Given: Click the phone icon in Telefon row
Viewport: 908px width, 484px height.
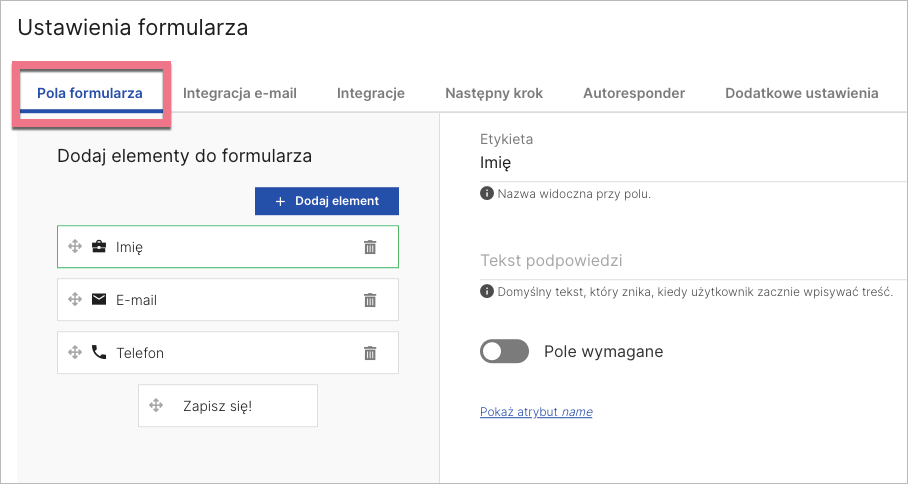Looking at the screenshot, I should [99, 353].
